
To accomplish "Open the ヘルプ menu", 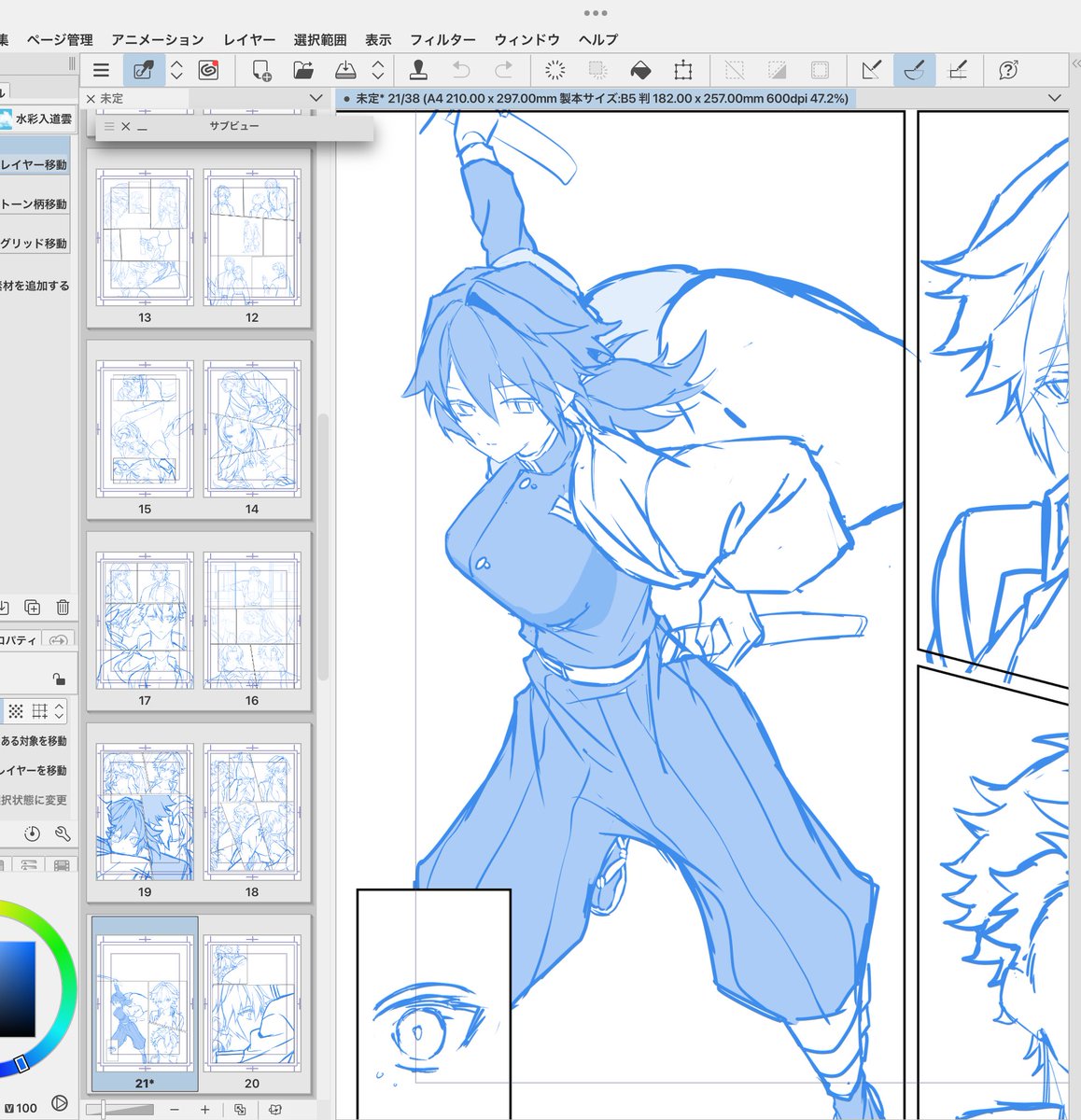I will coord(598,39).
